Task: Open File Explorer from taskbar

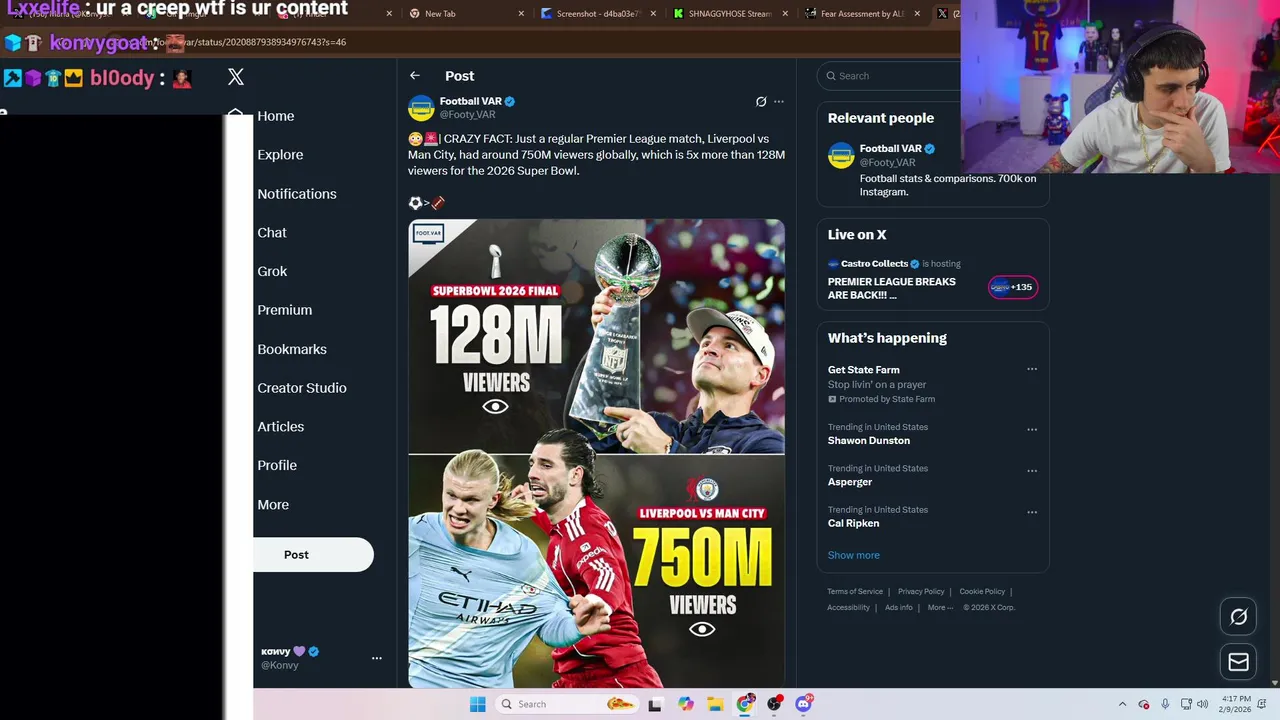Action: coord(715,704)
